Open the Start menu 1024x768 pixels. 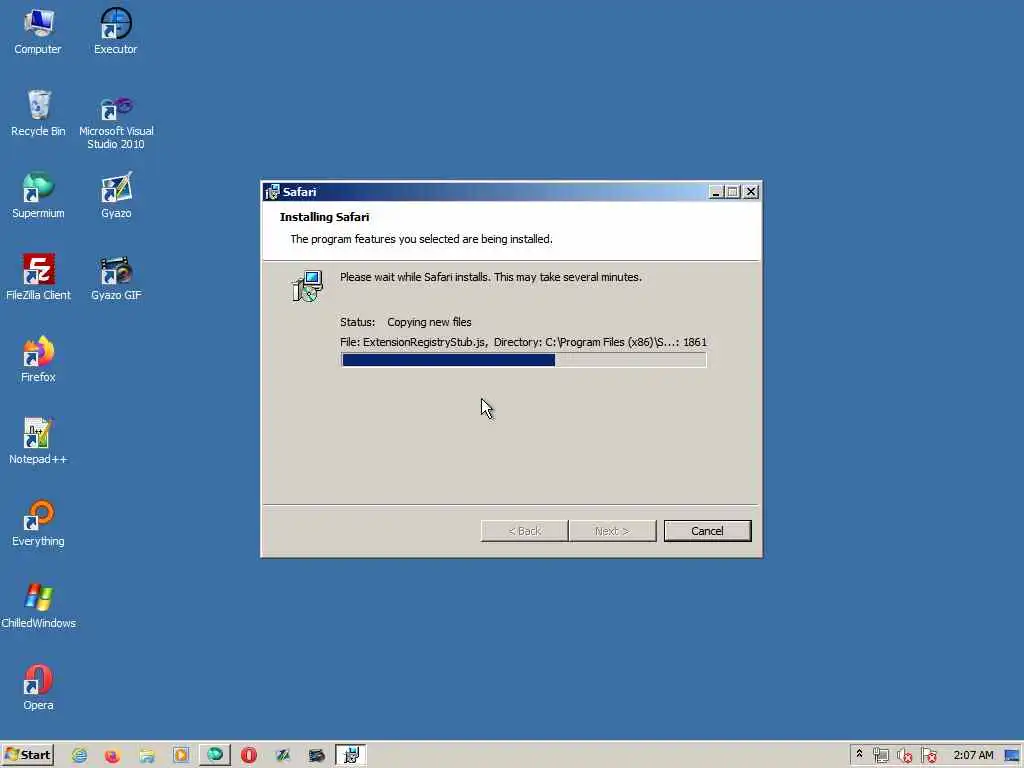click(27, 755)
